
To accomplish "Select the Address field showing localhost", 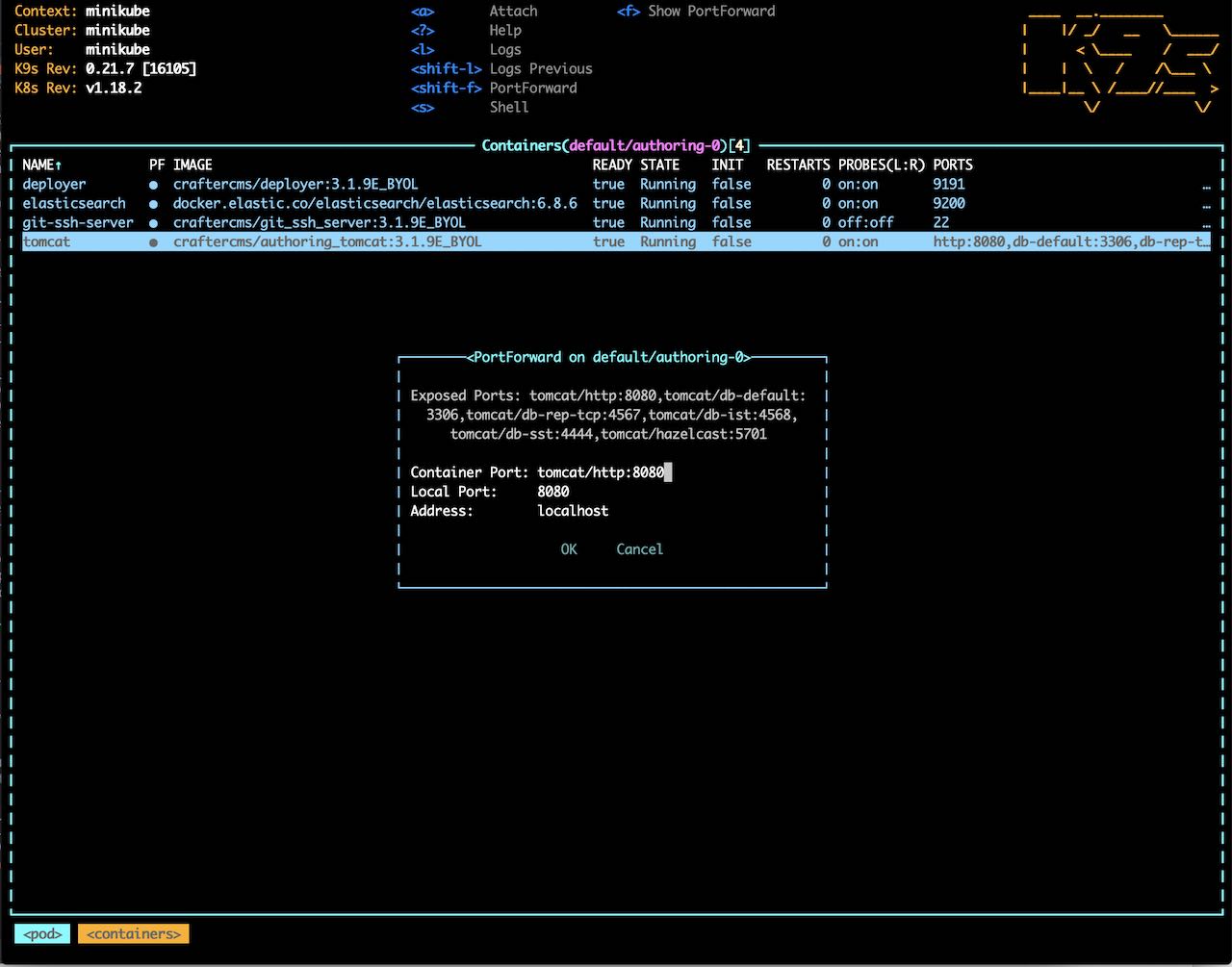I will pos(573,511).
